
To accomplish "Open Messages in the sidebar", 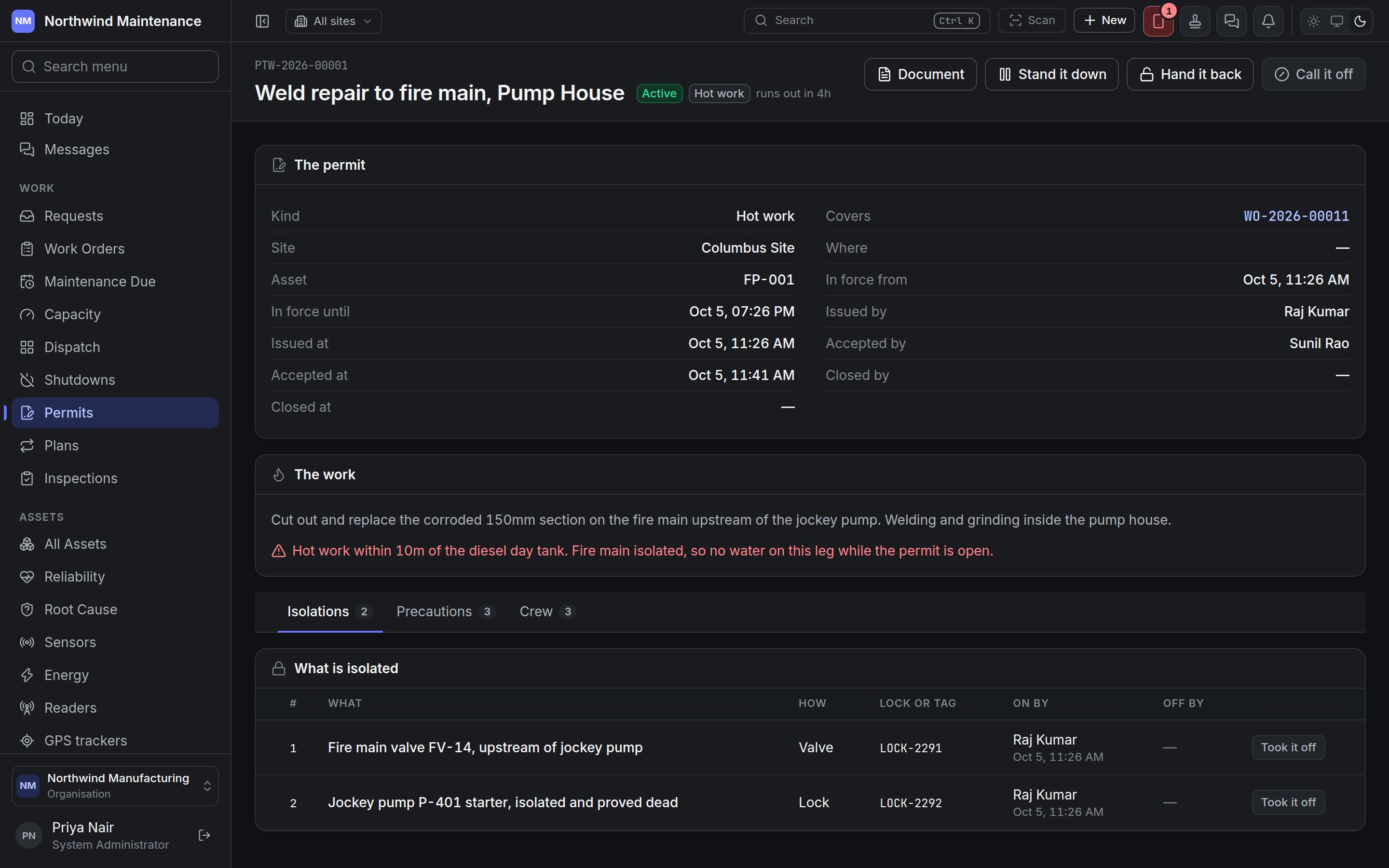I will tap(115, 149).
